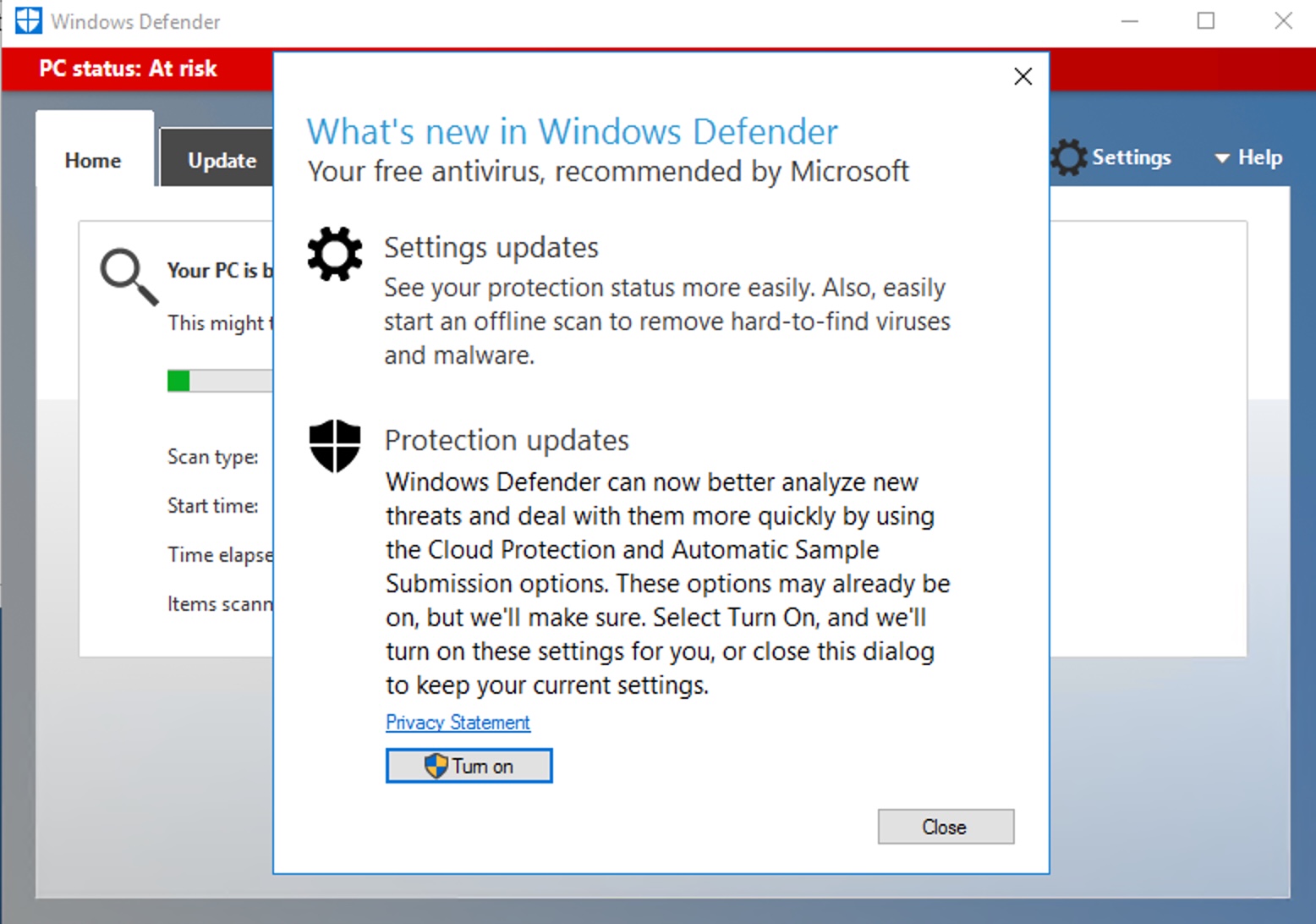Viewport: 1316px width, 924px height.
Task: Click the 'Scan type:' label
Action: [x=213, y=457]
